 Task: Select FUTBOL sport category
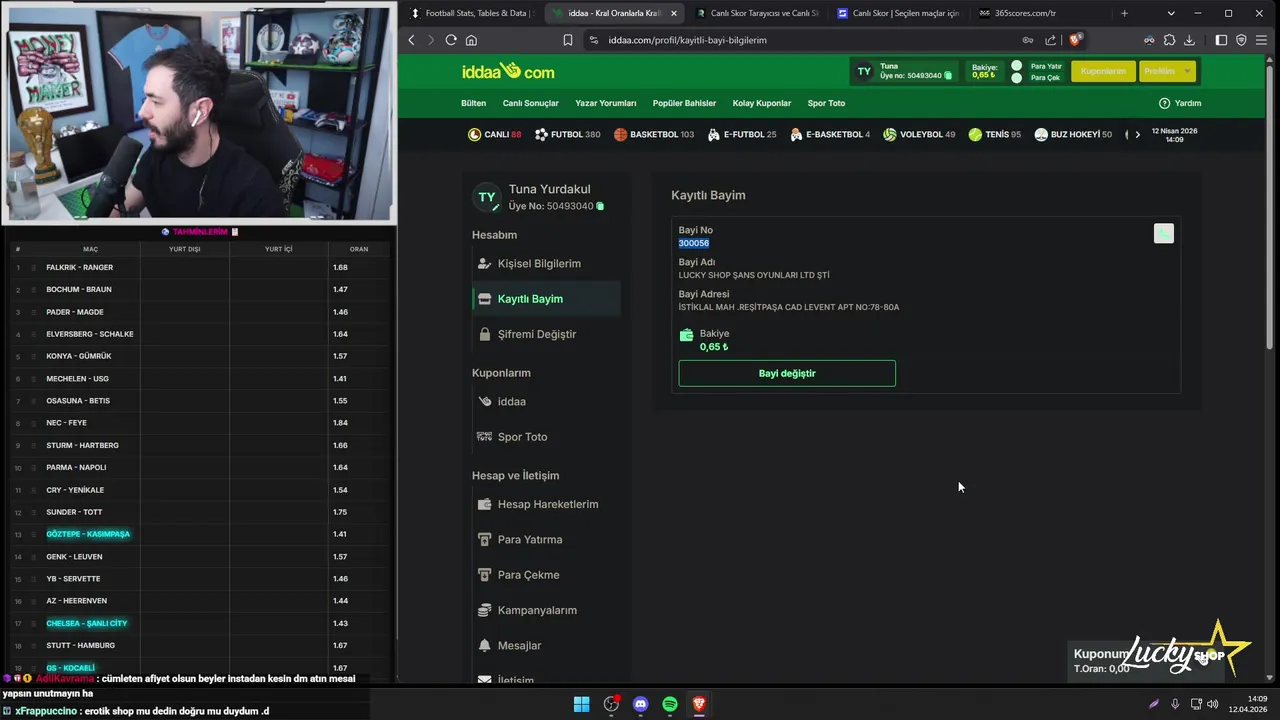(x=567, y=134)
